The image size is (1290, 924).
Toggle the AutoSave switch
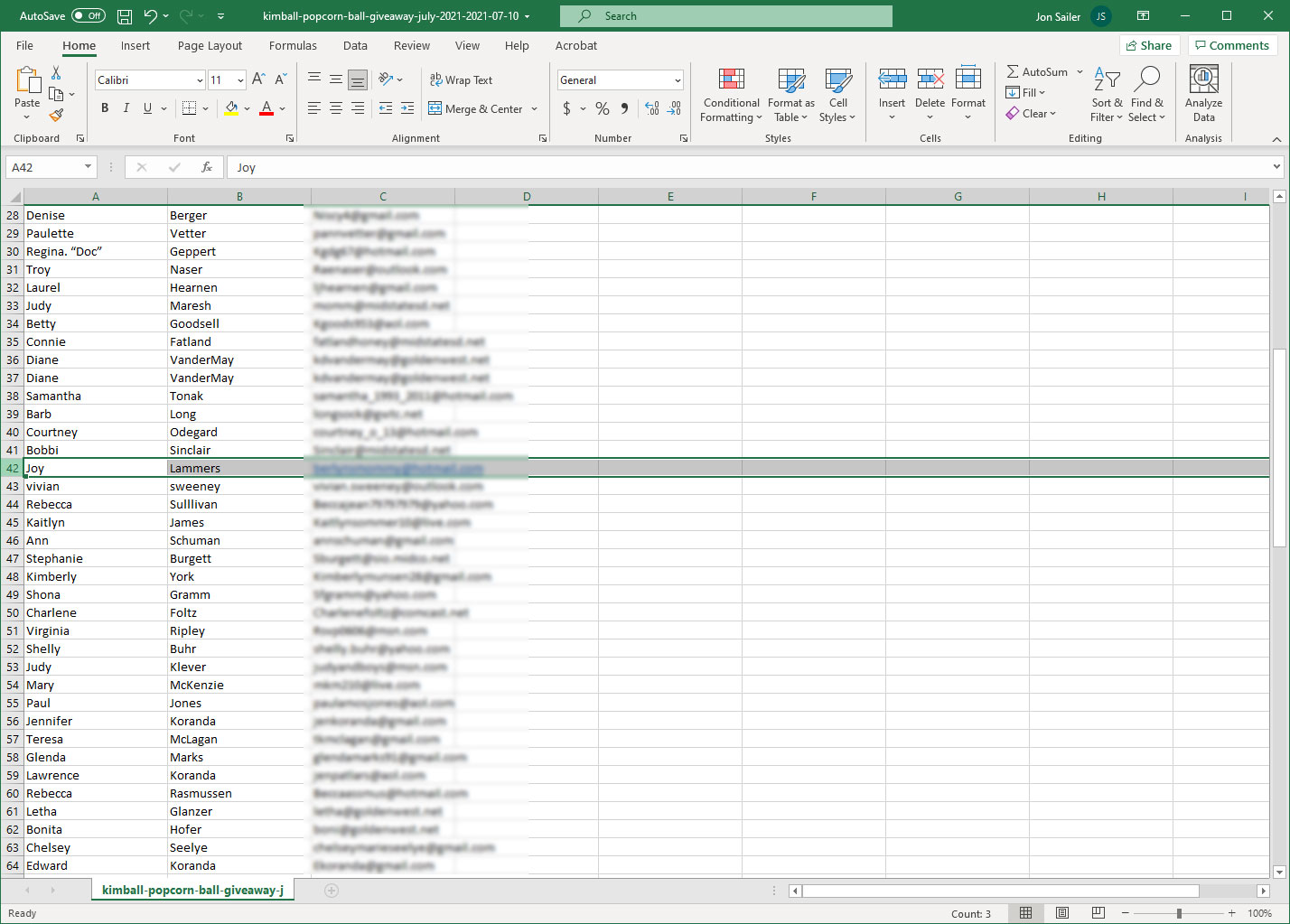[88, 16]
